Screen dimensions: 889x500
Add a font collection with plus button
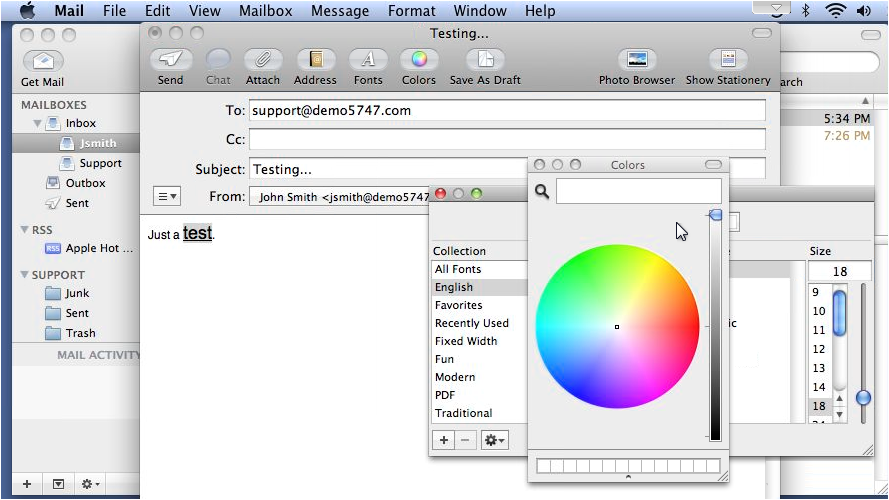(444, 440)
